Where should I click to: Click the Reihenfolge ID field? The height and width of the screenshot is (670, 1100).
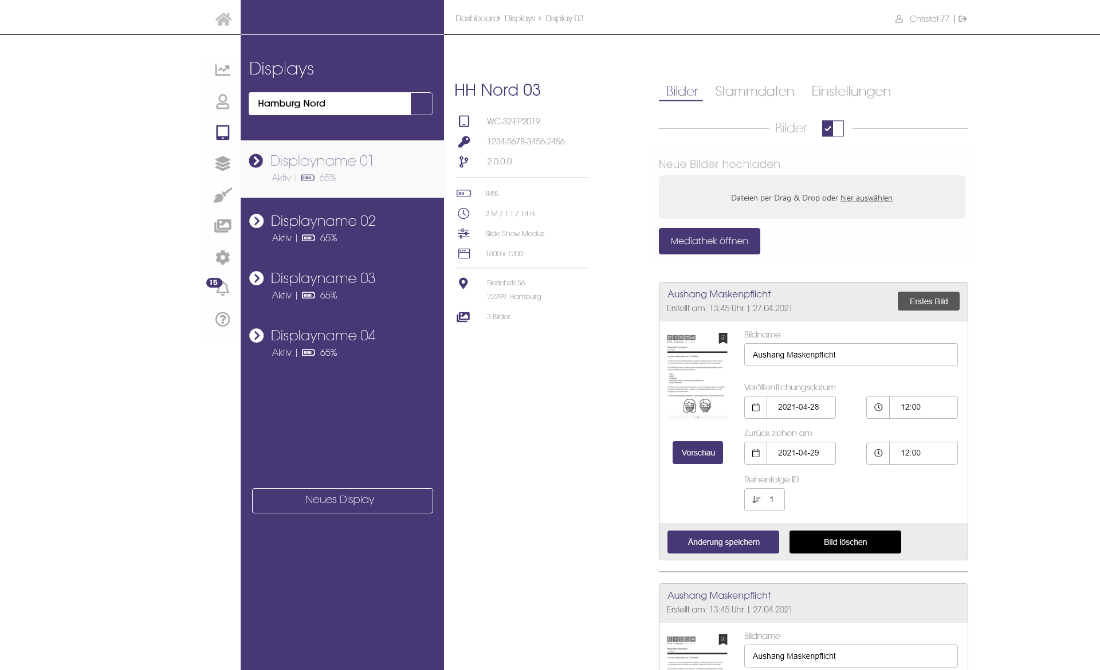(764, 500)
